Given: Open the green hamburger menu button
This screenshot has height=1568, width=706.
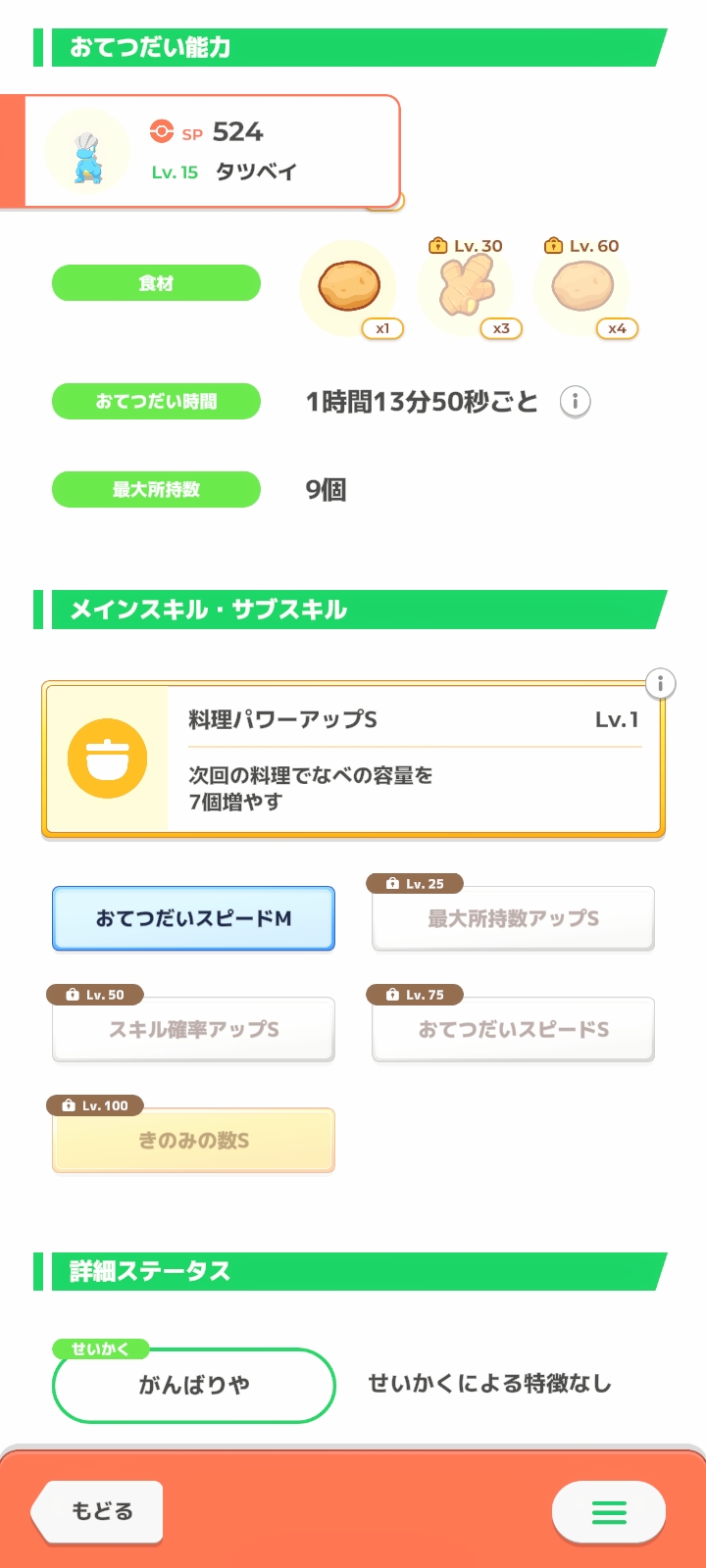Looking at the screenshot, I should click(x=609, y=1512).
